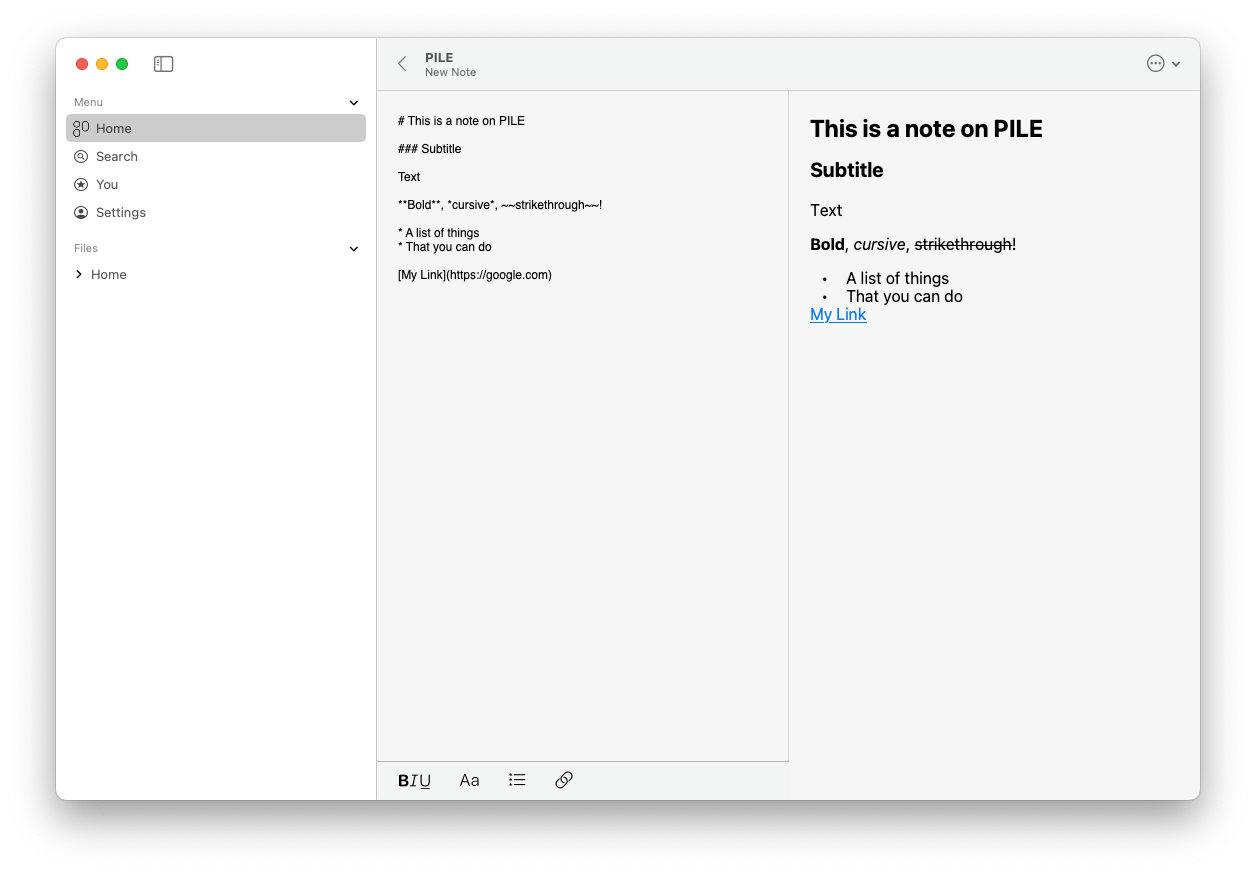
Task: Click the '[My Link](https://google.com)' markdown line
Action: 475,275
